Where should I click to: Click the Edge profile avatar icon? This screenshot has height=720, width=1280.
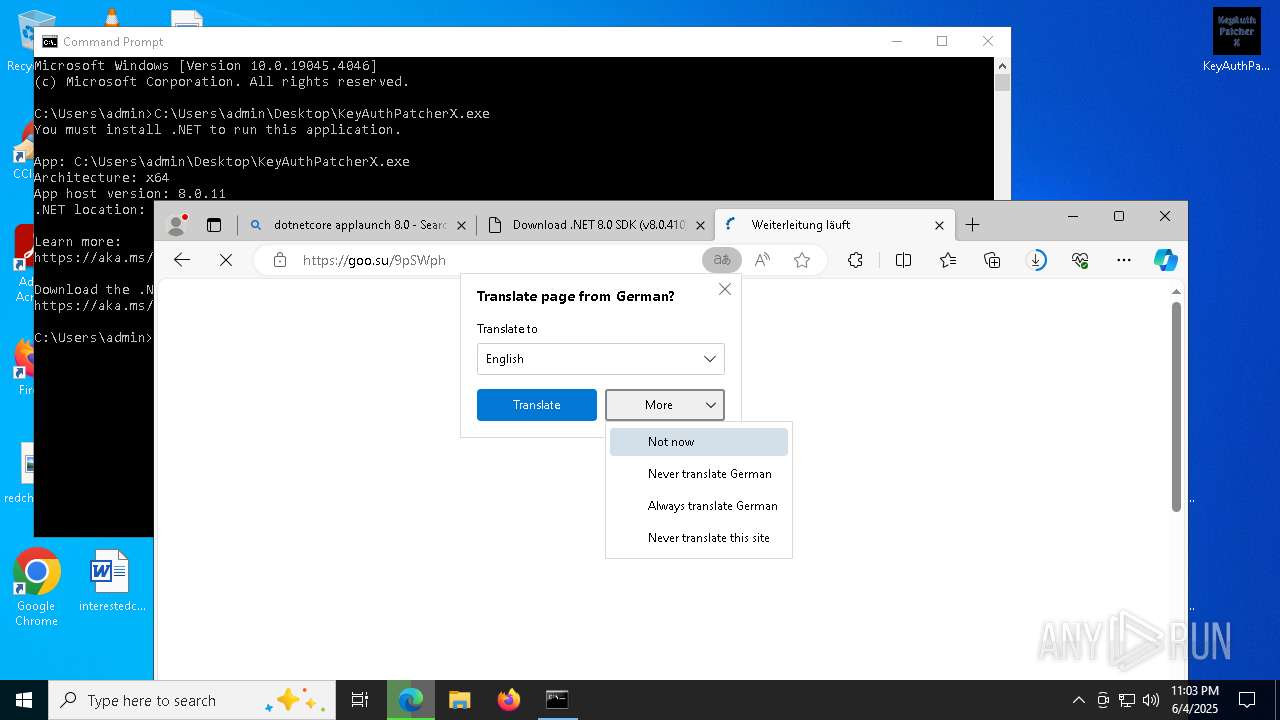click(177, 225)
